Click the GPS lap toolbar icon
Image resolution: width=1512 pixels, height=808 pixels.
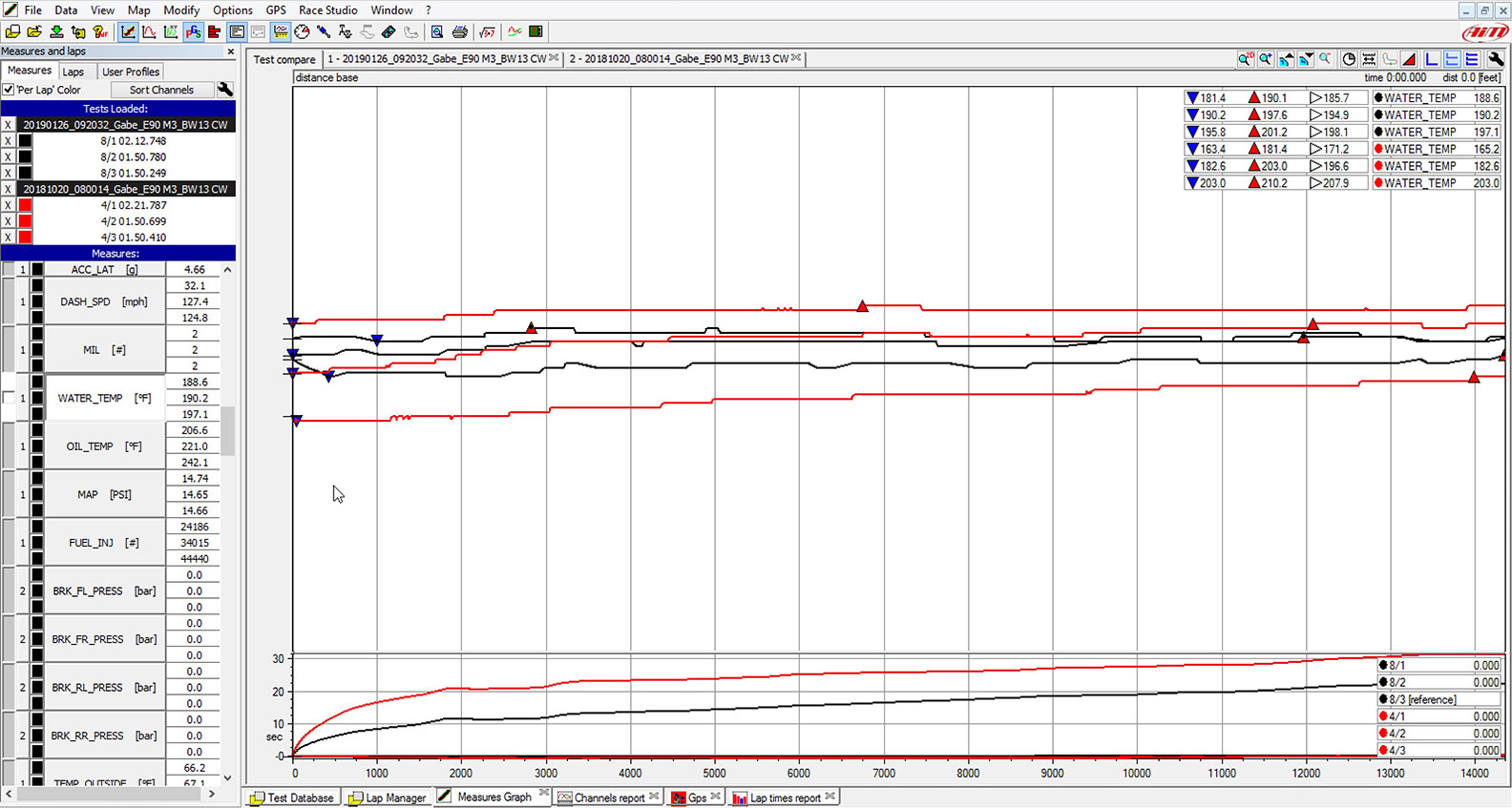pos(193,31)
